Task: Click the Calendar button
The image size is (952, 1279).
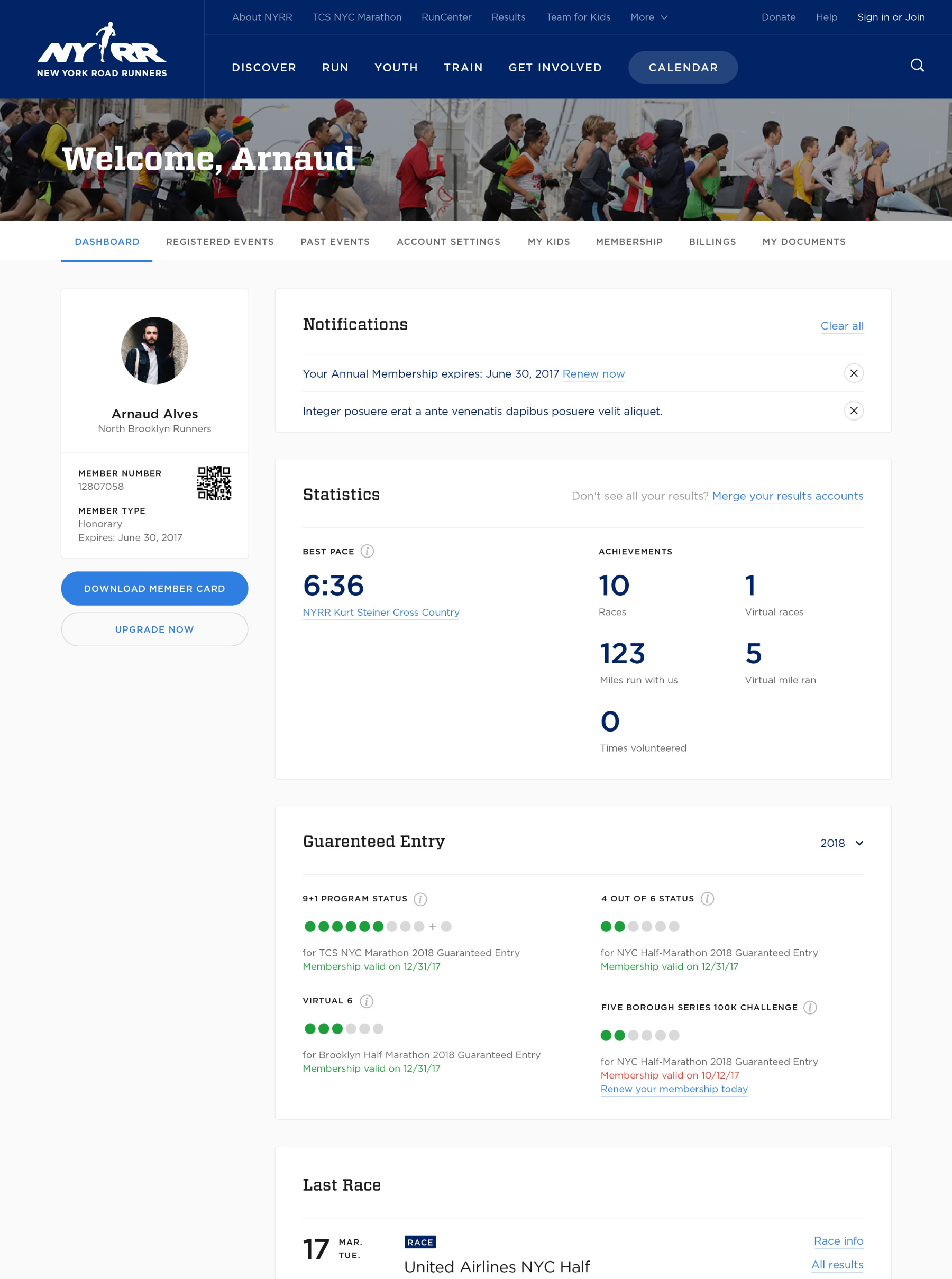Action: 683,67
